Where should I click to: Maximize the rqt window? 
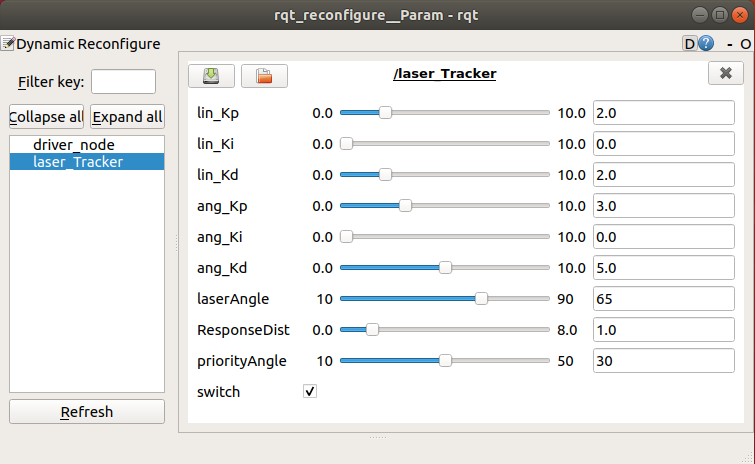click(x=720, y=15)
